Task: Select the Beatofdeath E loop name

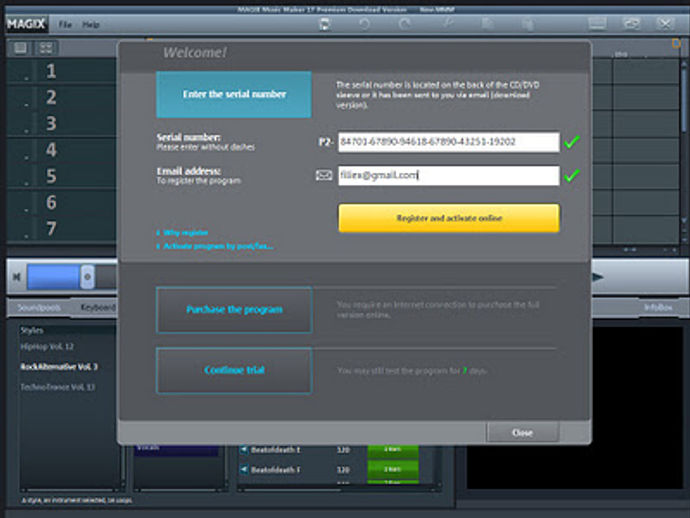Action: pyautogui.click(x=275, y=450)
